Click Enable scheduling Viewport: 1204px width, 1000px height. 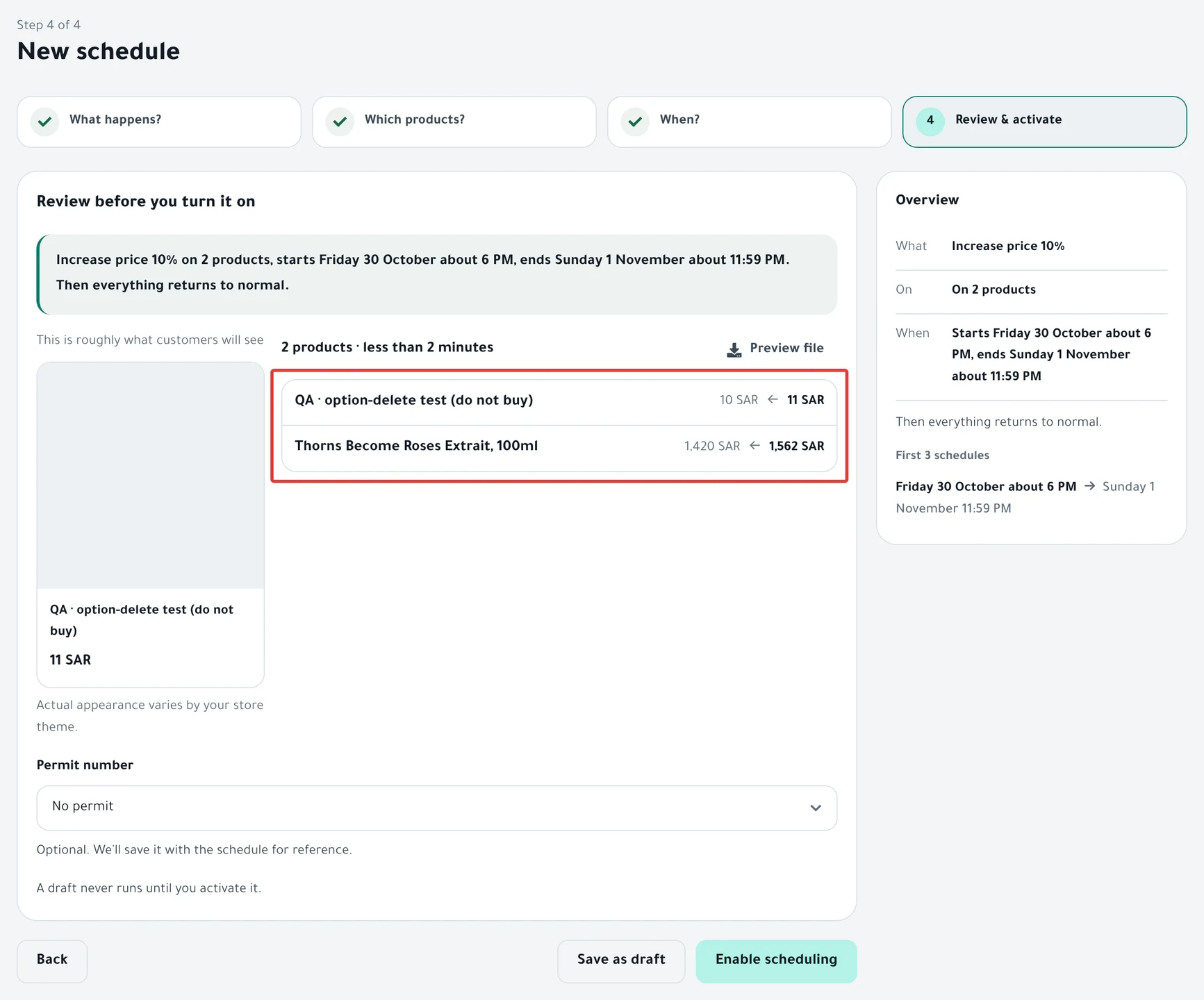[776, 961]
